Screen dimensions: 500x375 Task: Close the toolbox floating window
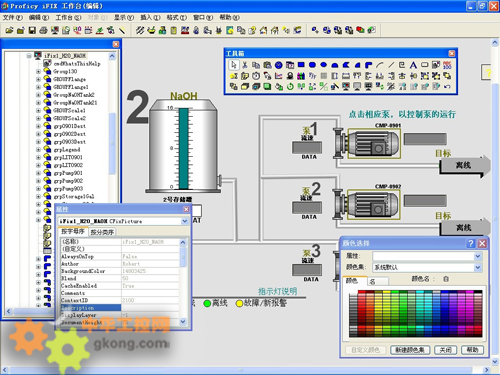tap(452, 53)
